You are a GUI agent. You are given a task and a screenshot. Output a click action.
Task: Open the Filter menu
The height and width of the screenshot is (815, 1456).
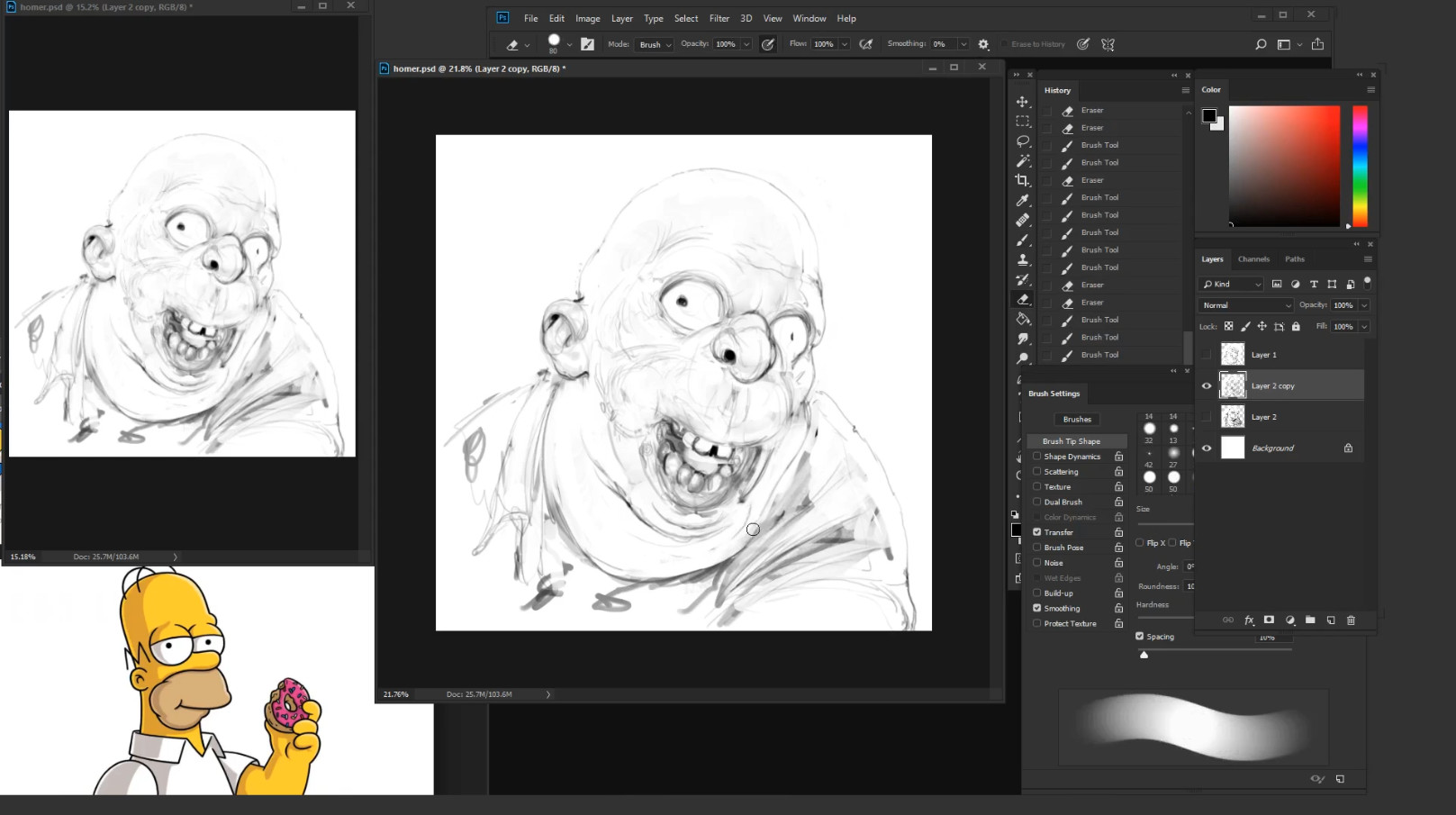coord(719,18)
